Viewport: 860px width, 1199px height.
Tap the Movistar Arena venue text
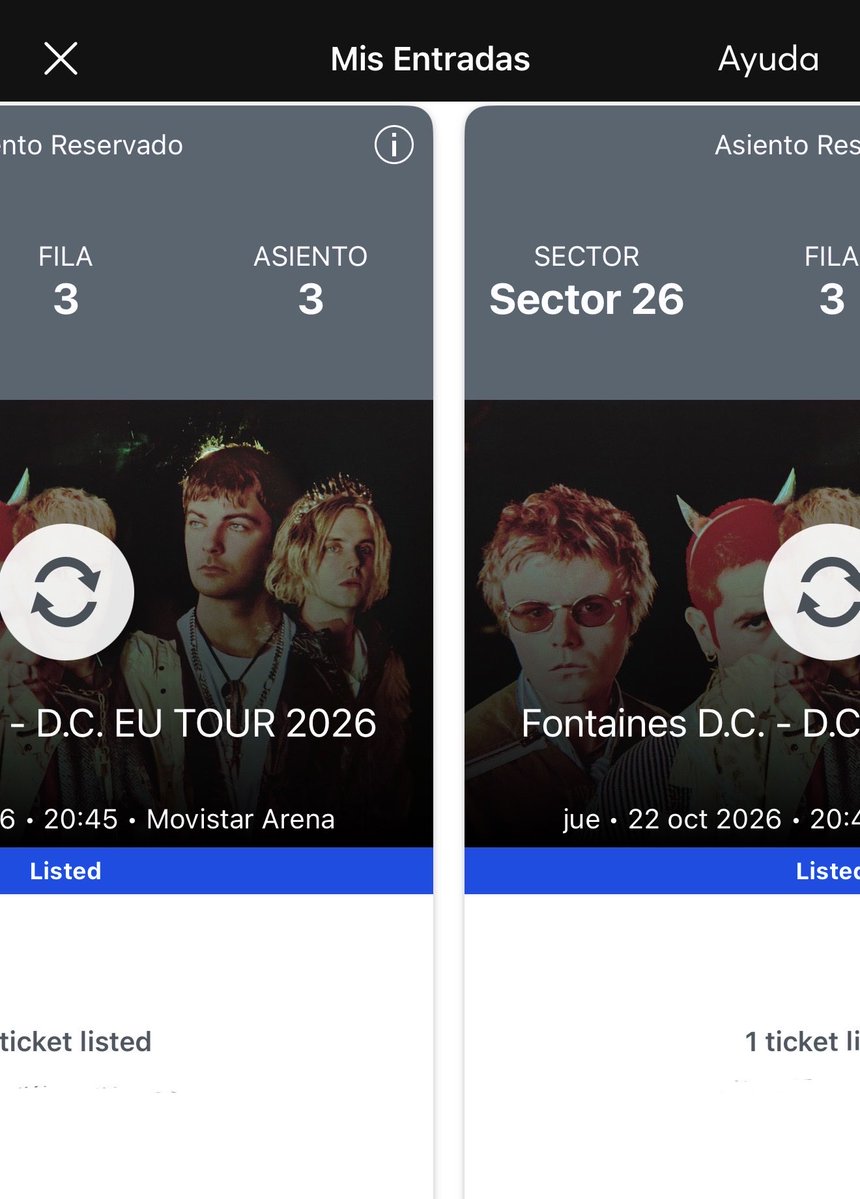coord(241,819)
